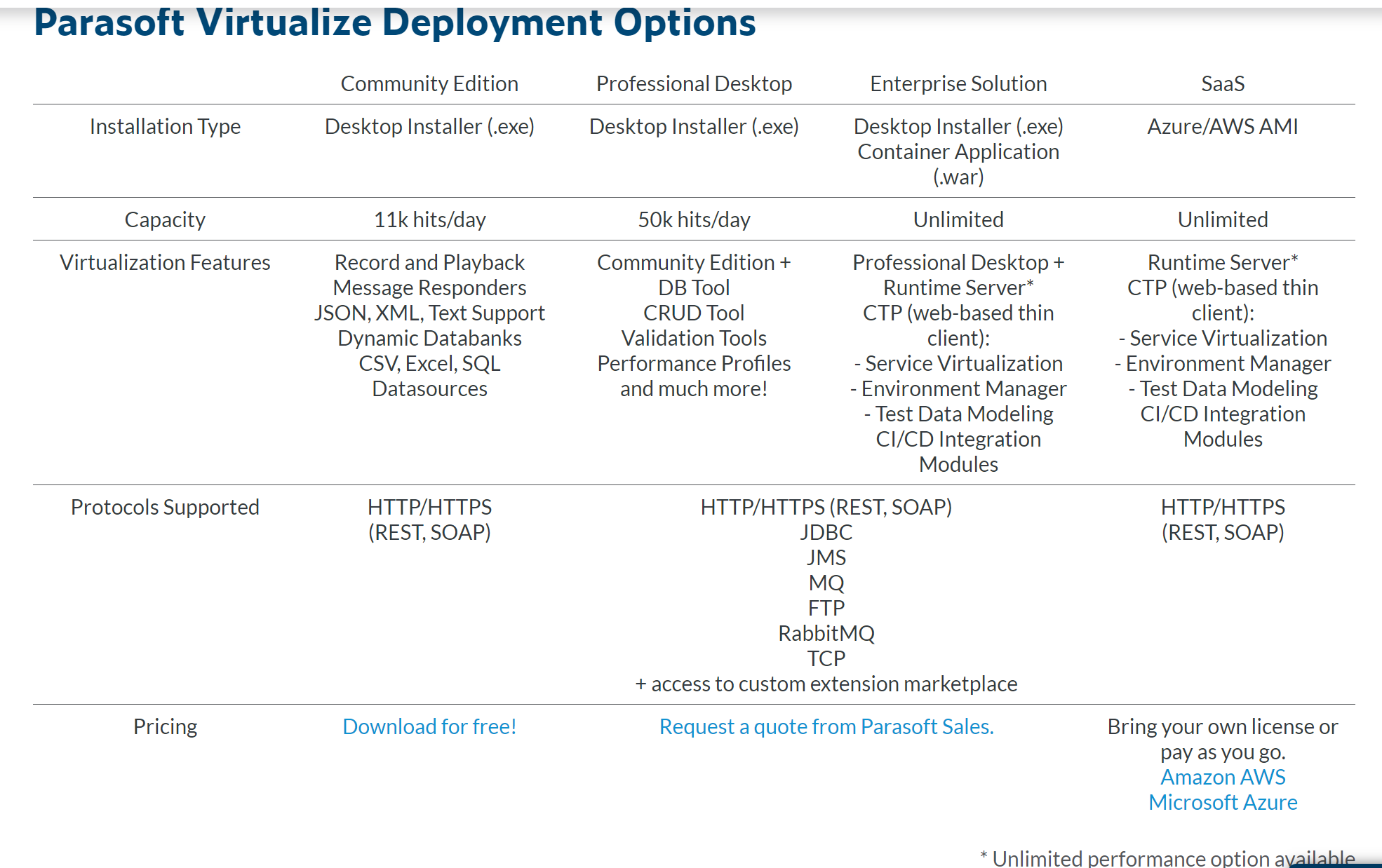Select the Community Edition column header
Image resolution: width=1382 pixels, height=868 pixels.
tap(429, 83)
